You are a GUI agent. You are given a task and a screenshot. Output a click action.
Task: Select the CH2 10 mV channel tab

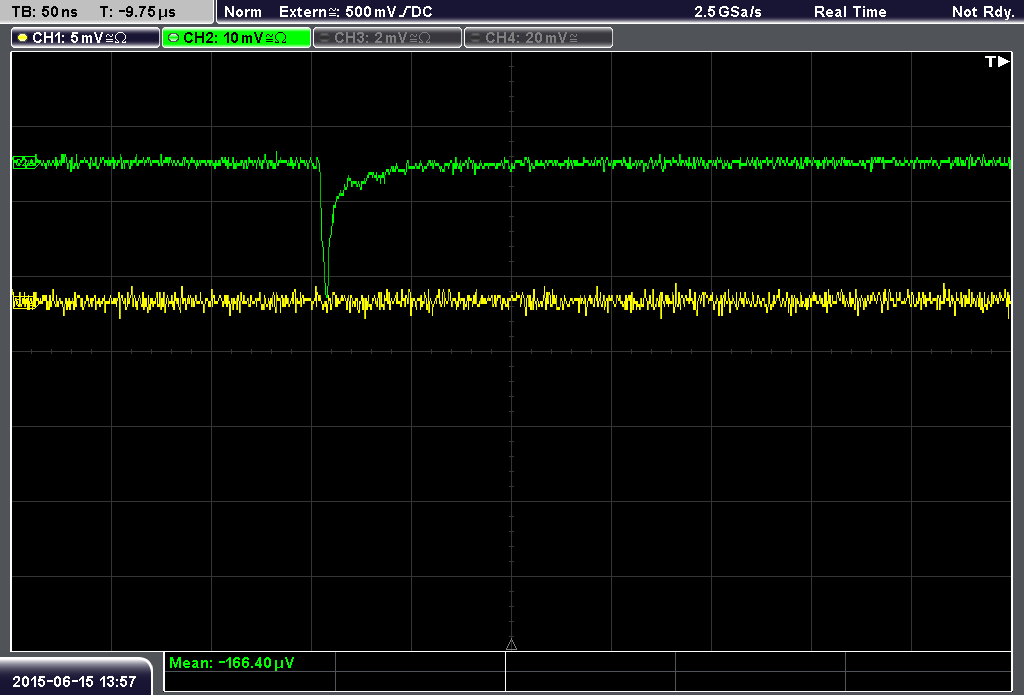point(236,38)
